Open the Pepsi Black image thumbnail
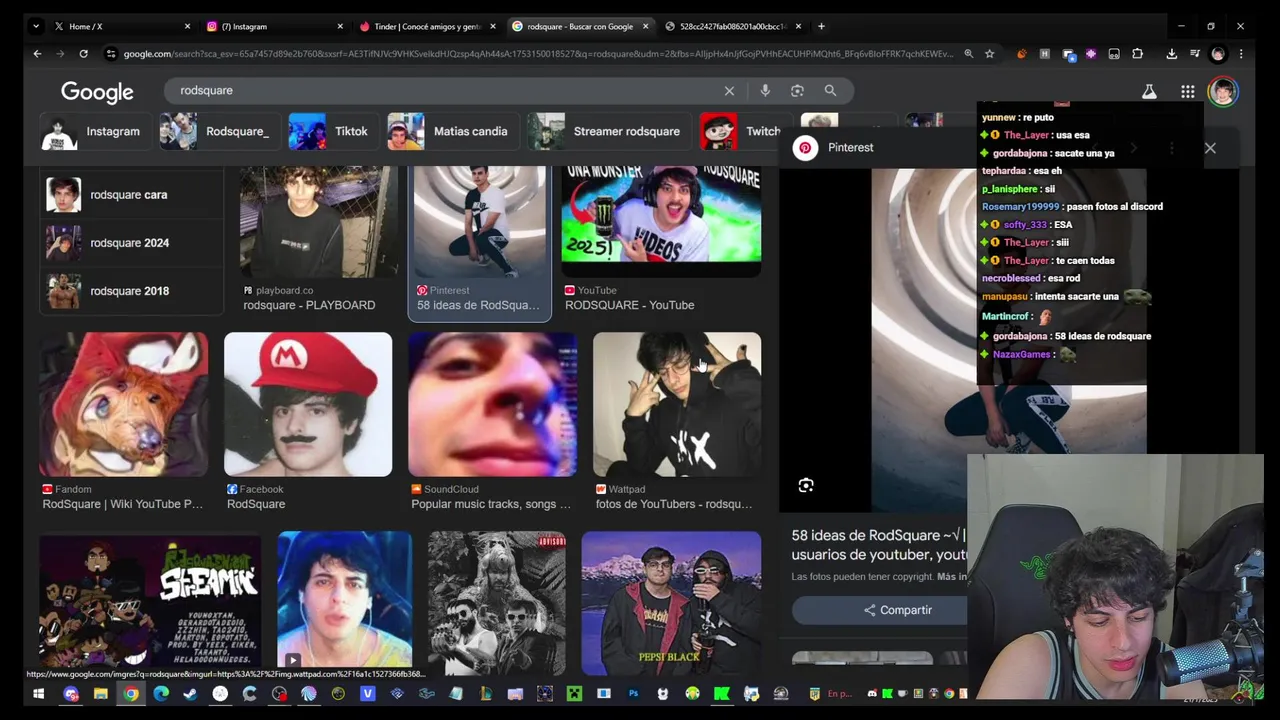1280x720 pixels. 671,604
